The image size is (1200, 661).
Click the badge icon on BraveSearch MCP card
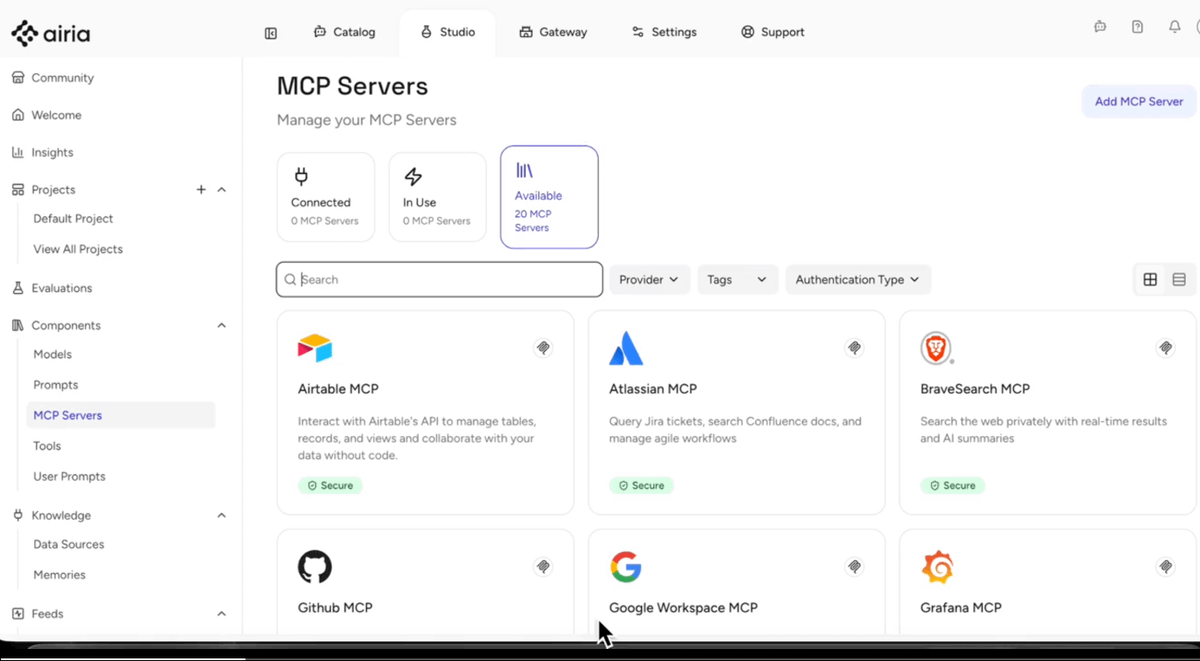pyautogui.click(x=1165, y=348)
